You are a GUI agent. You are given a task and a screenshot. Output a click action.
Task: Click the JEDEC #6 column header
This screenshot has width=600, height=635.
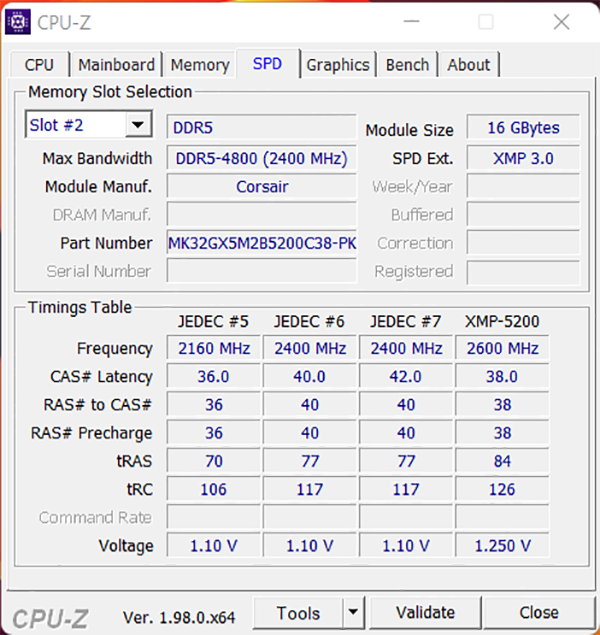(309, 322)
